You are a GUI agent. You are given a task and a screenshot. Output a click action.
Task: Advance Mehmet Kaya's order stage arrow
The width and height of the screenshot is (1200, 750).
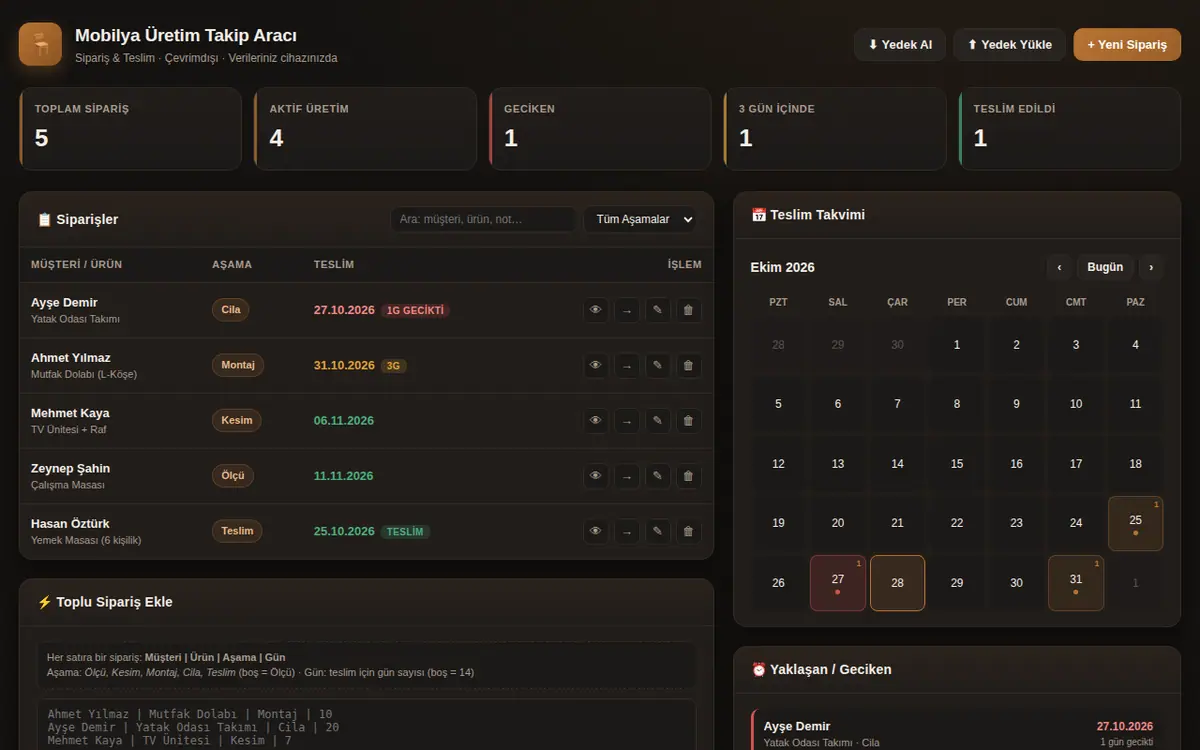point(627,421)
